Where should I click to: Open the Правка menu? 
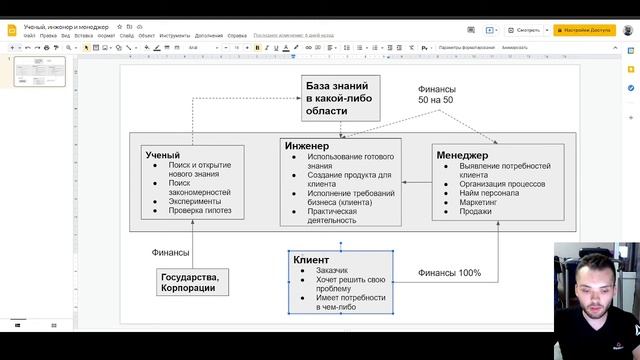point(48,36)
